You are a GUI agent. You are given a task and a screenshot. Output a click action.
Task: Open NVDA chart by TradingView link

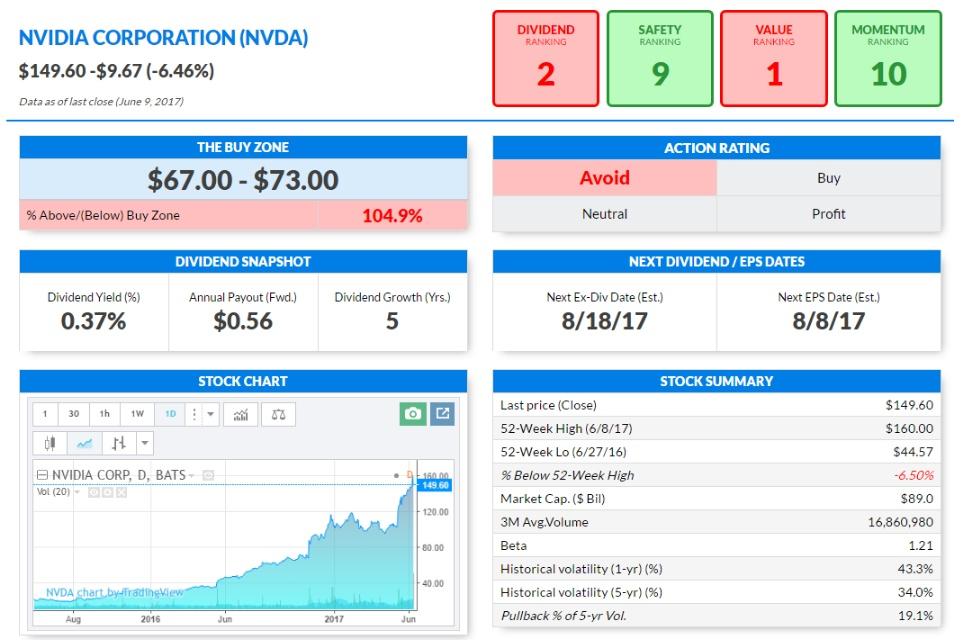click(115, 593)
